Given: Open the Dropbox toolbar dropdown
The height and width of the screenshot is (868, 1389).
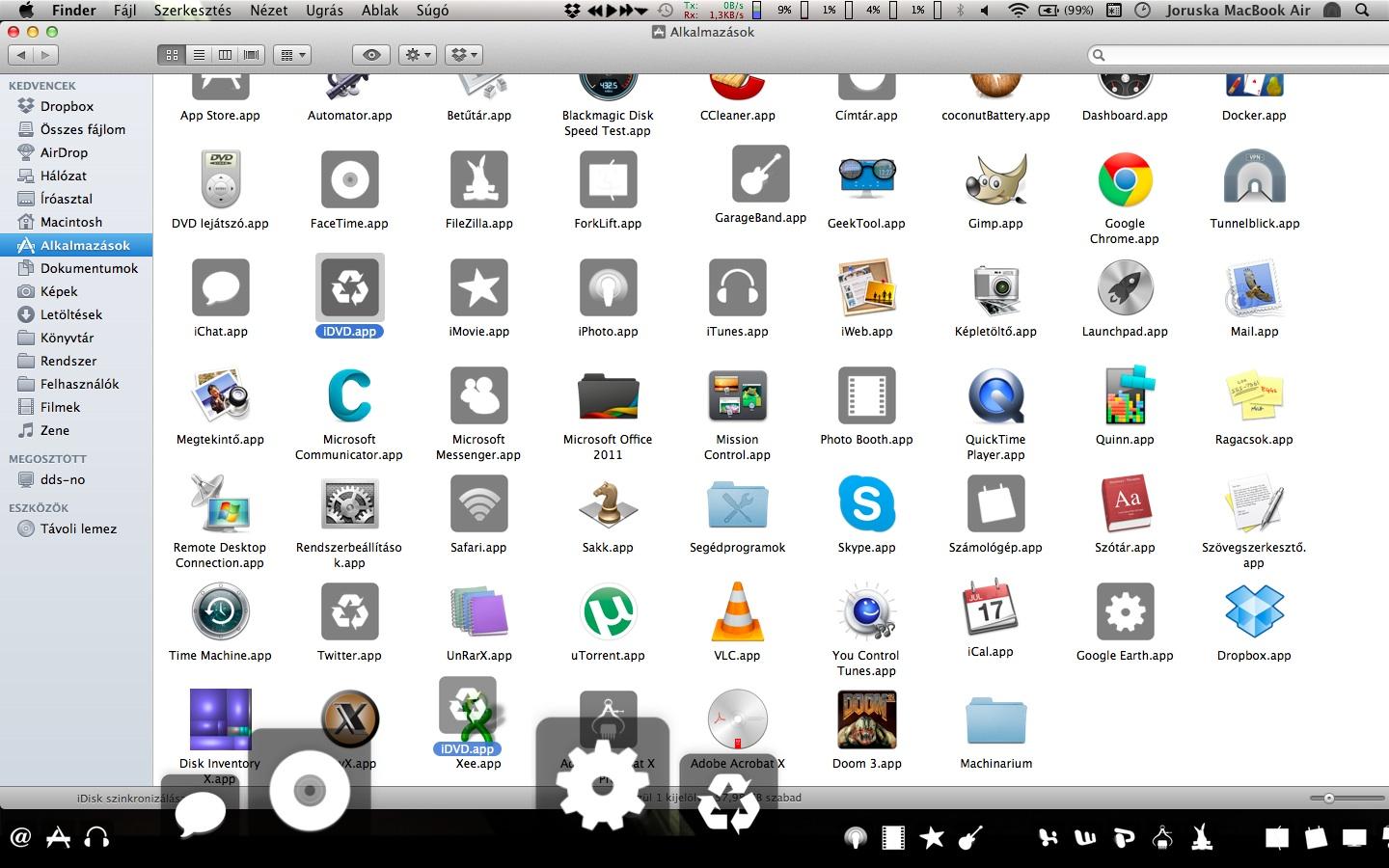Looking at the screenshot, I should (x=464, y=55).
